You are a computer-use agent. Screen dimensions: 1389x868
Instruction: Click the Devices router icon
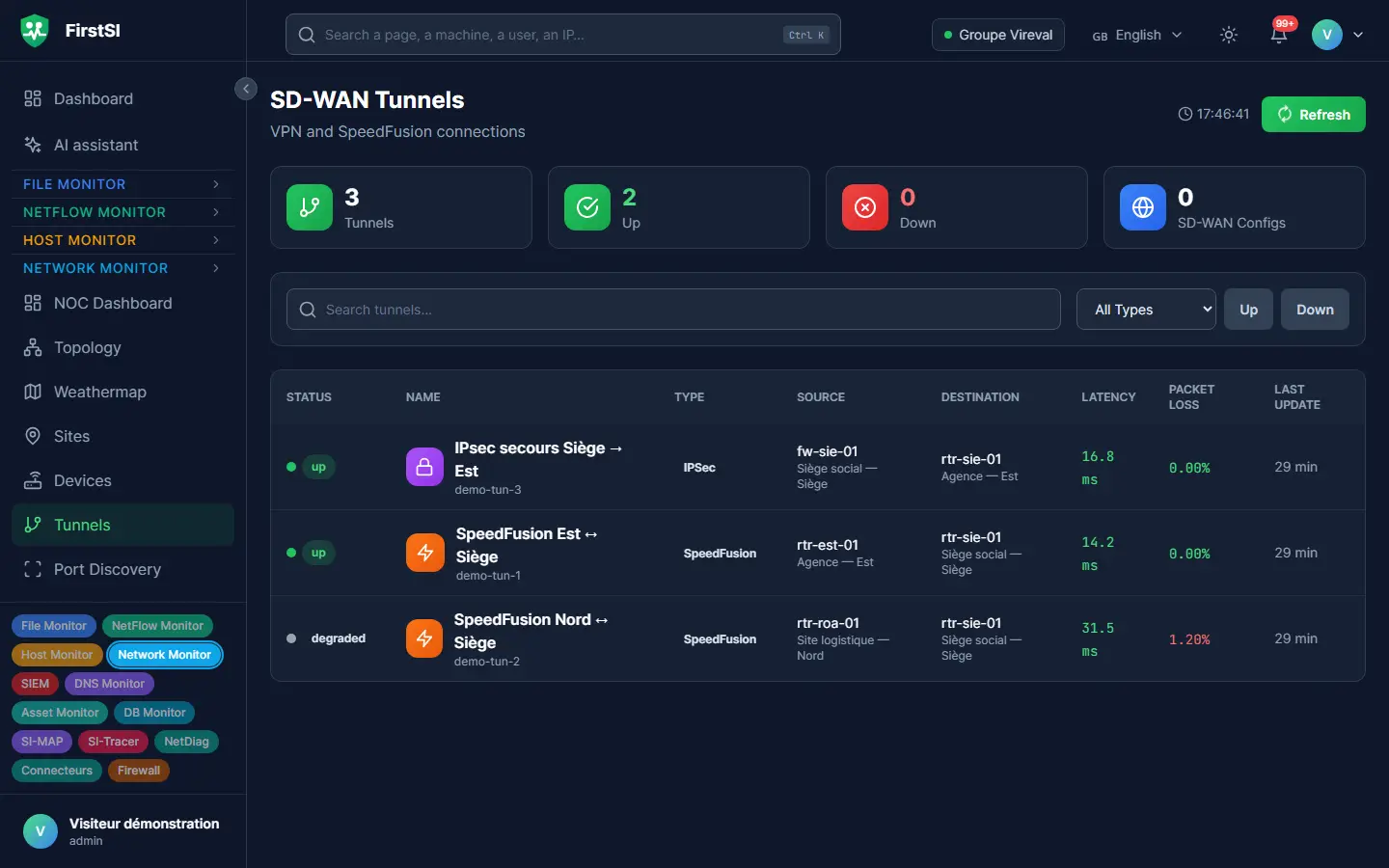pos(33,480)
